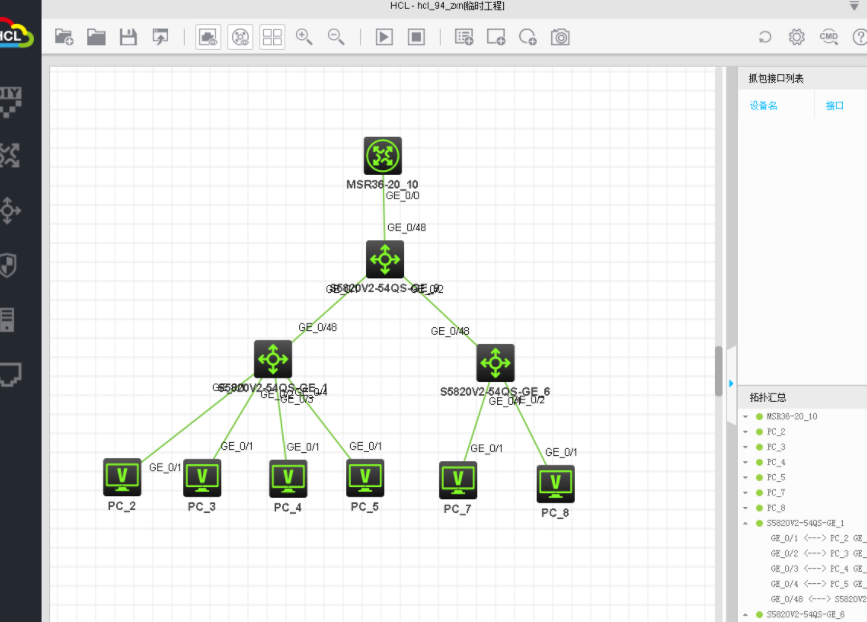The width and height of the screenshot is (867, 622).
Task: Click the 抓包接口列表 panel title
Action: pyautogui.click(x=776, y=79)
